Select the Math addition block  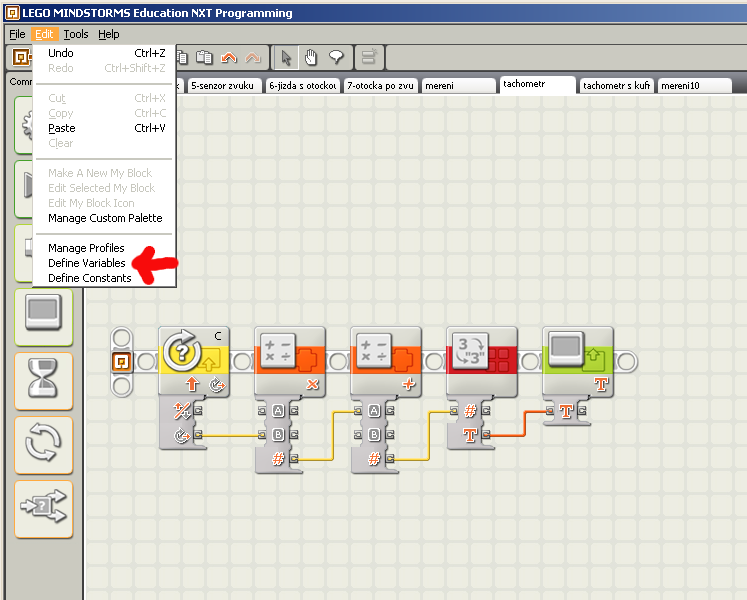pyautogui.click(x=386, y=362)
